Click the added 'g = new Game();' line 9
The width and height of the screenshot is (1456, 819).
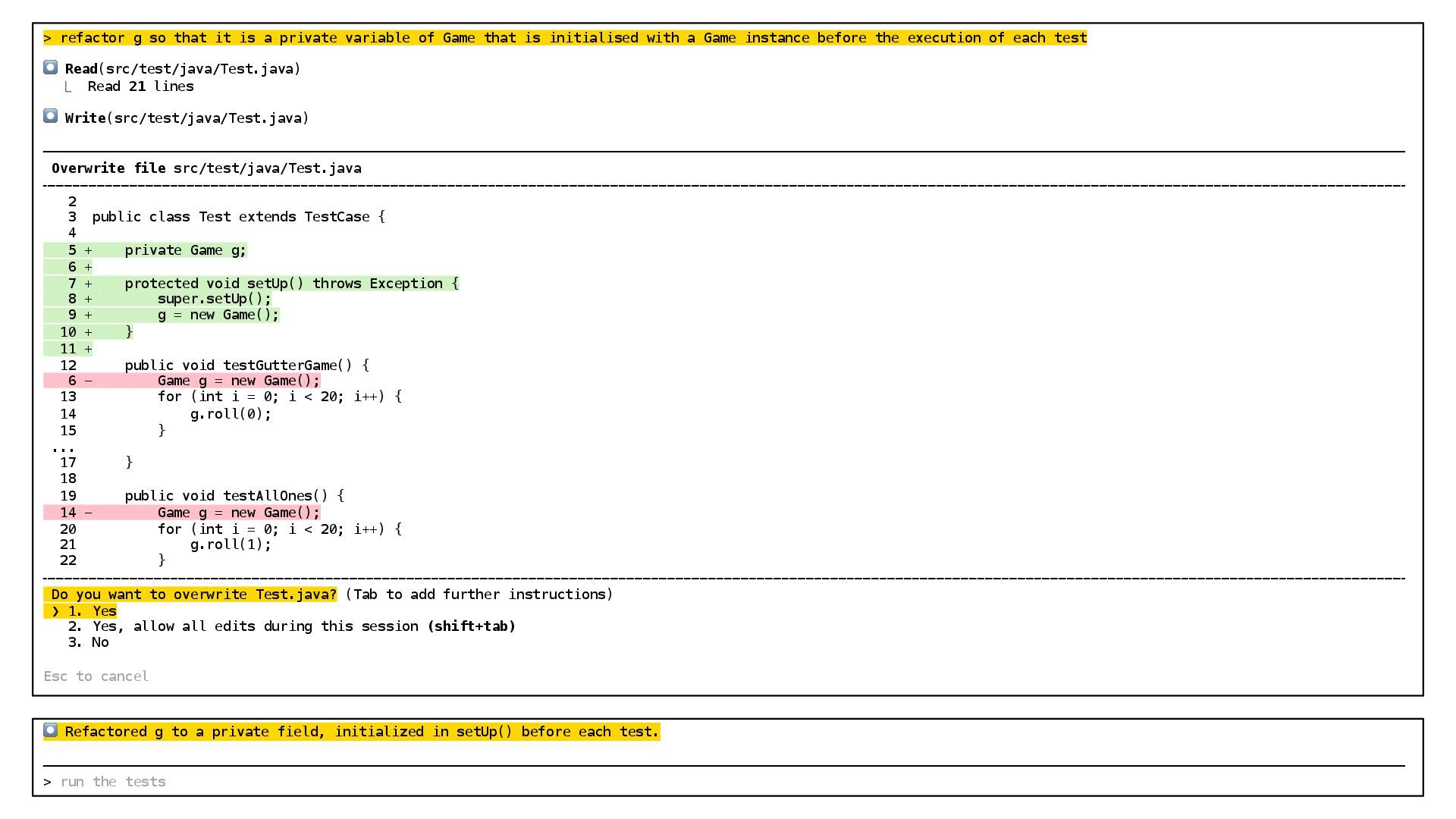click(218, 315)
